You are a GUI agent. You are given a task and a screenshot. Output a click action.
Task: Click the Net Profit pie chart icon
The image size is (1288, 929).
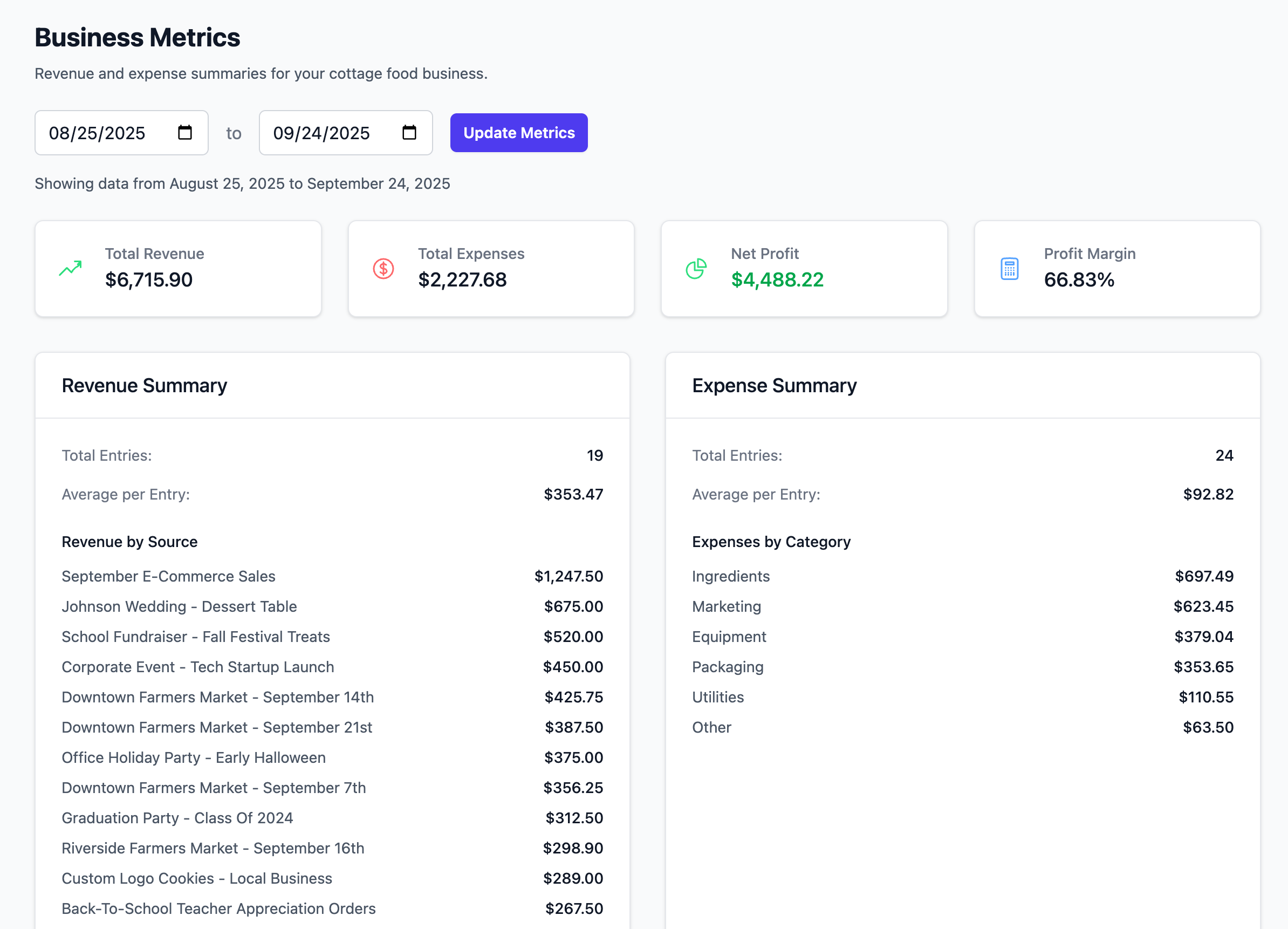(696, 269)
